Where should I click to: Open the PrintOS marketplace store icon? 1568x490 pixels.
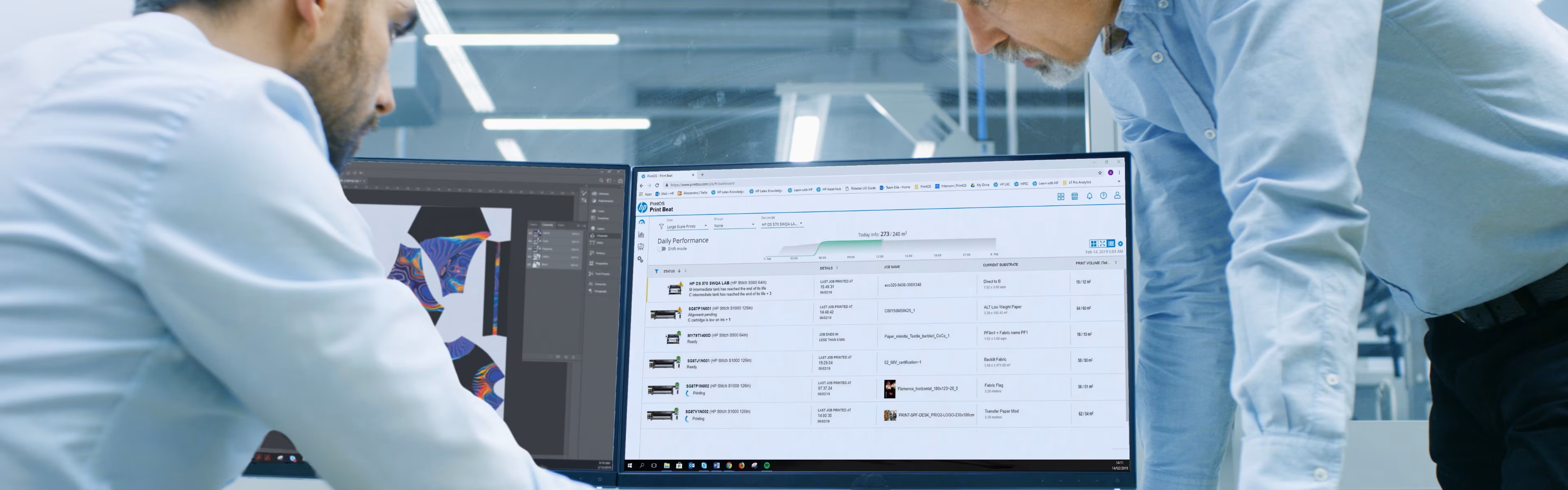[1075, 196]
